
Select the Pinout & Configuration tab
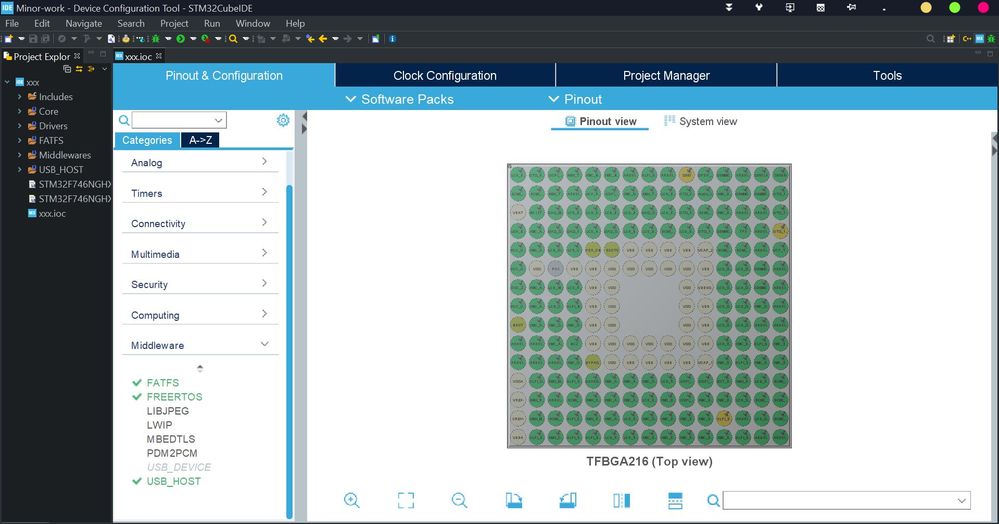[224, 75]
